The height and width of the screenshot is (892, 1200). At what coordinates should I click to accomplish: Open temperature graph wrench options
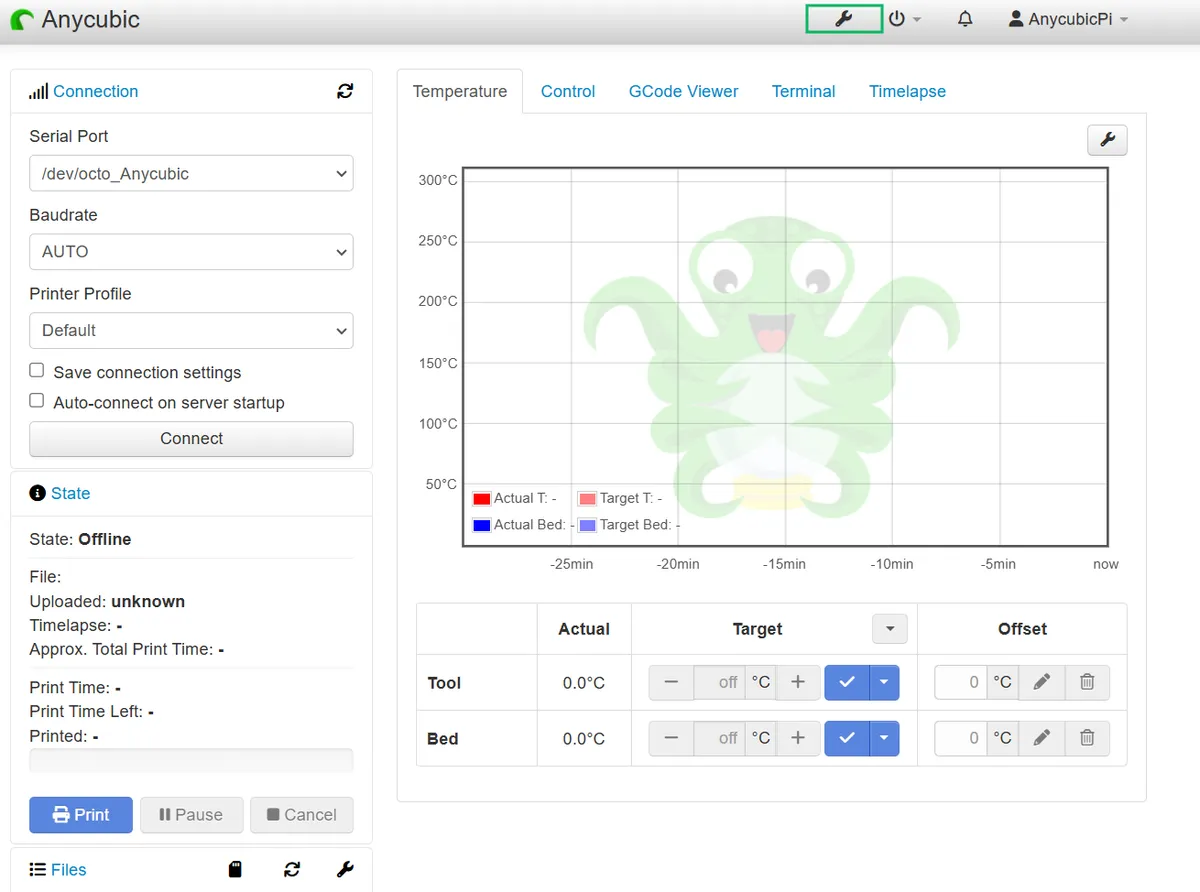pyautogui.click(x=1107, y=141)
